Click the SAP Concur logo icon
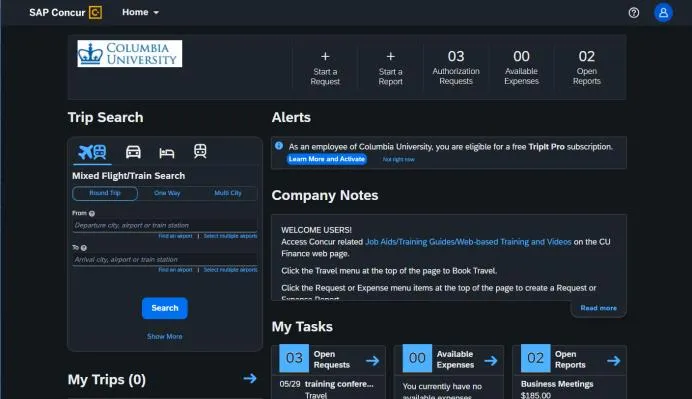 pos(95,12)
